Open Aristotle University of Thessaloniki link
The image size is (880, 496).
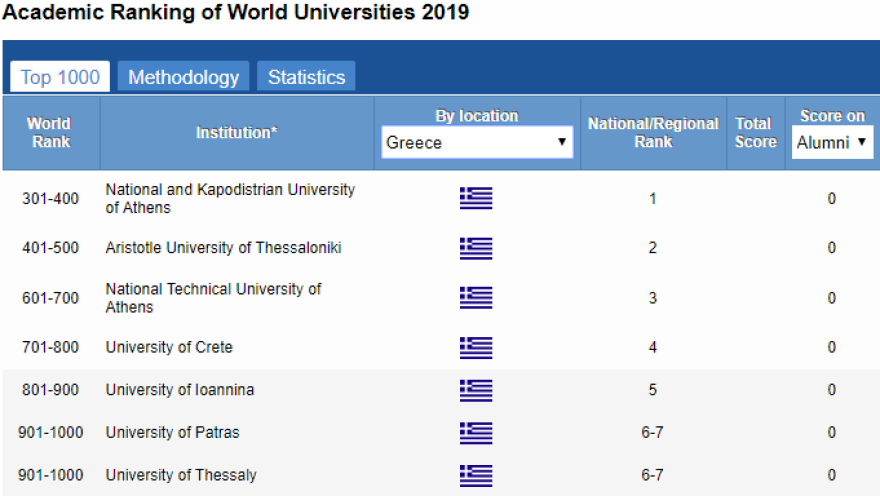tap(223, 248)
